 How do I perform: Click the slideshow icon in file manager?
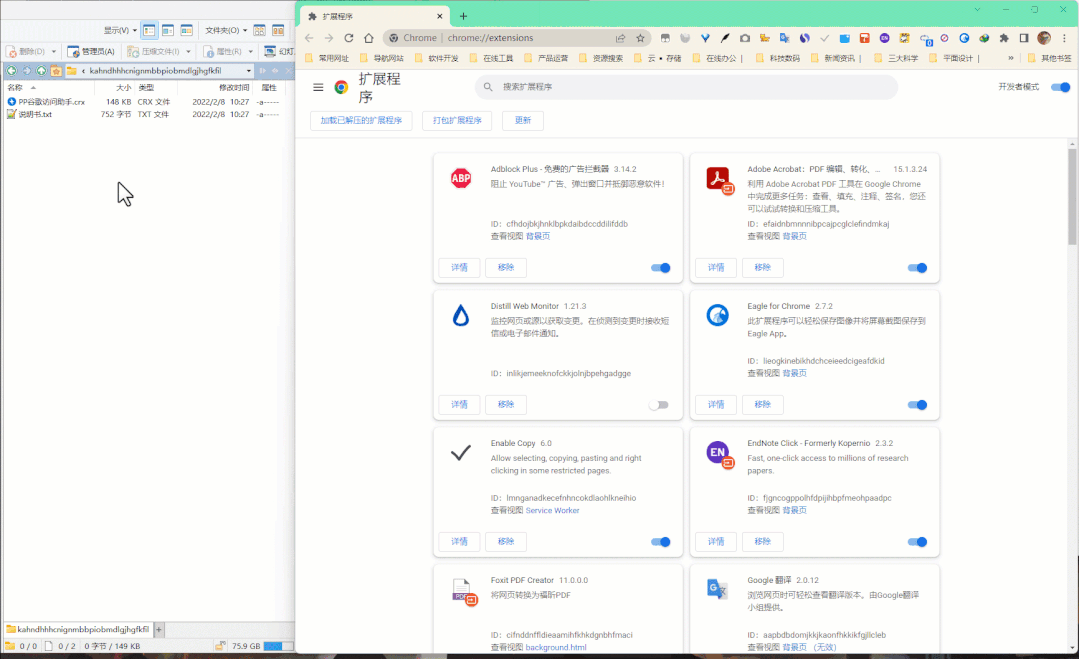click(270, 52)
